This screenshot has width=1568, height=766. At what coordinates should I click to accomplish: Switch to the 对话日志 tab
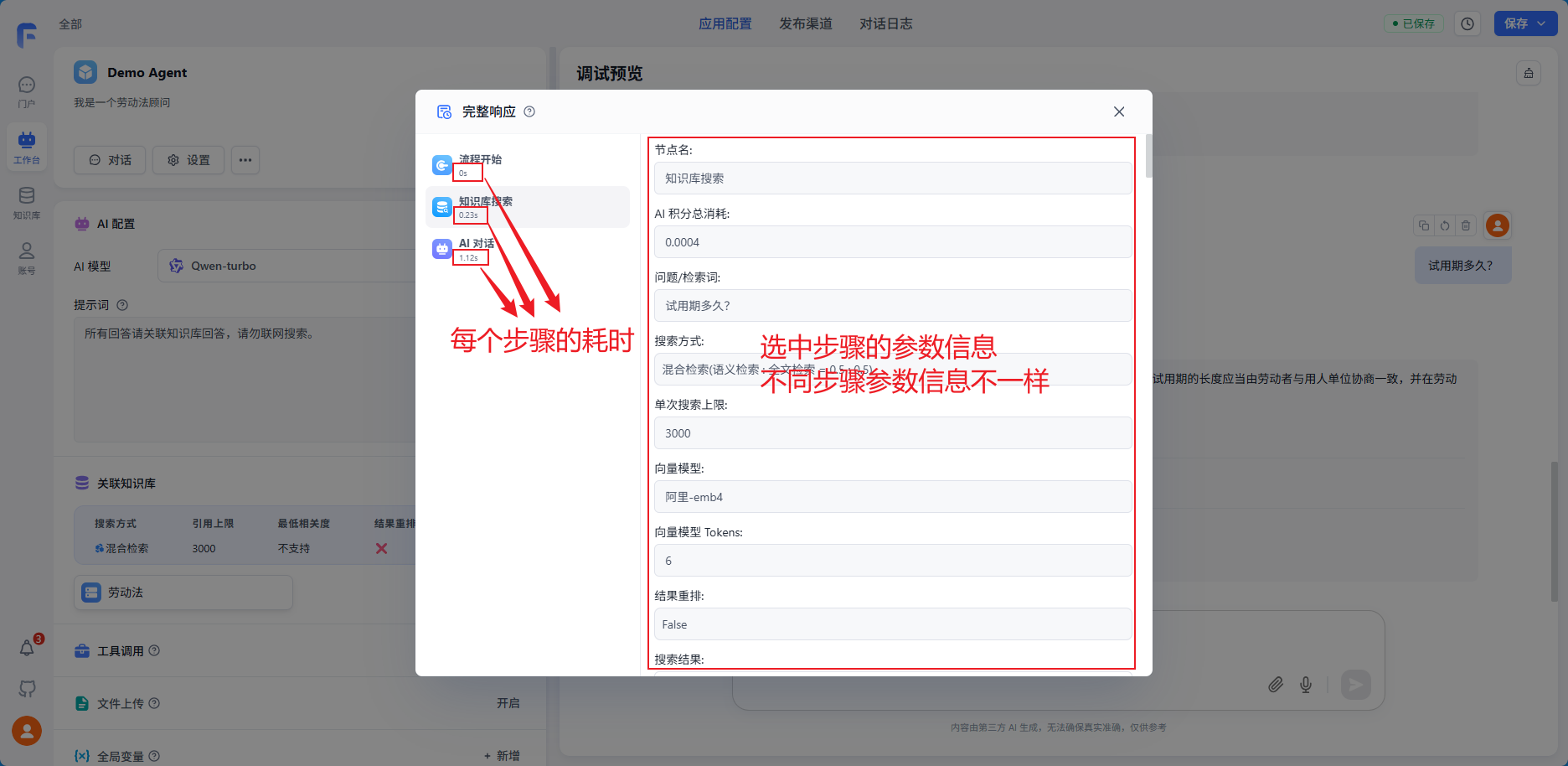tap(885, 23)
